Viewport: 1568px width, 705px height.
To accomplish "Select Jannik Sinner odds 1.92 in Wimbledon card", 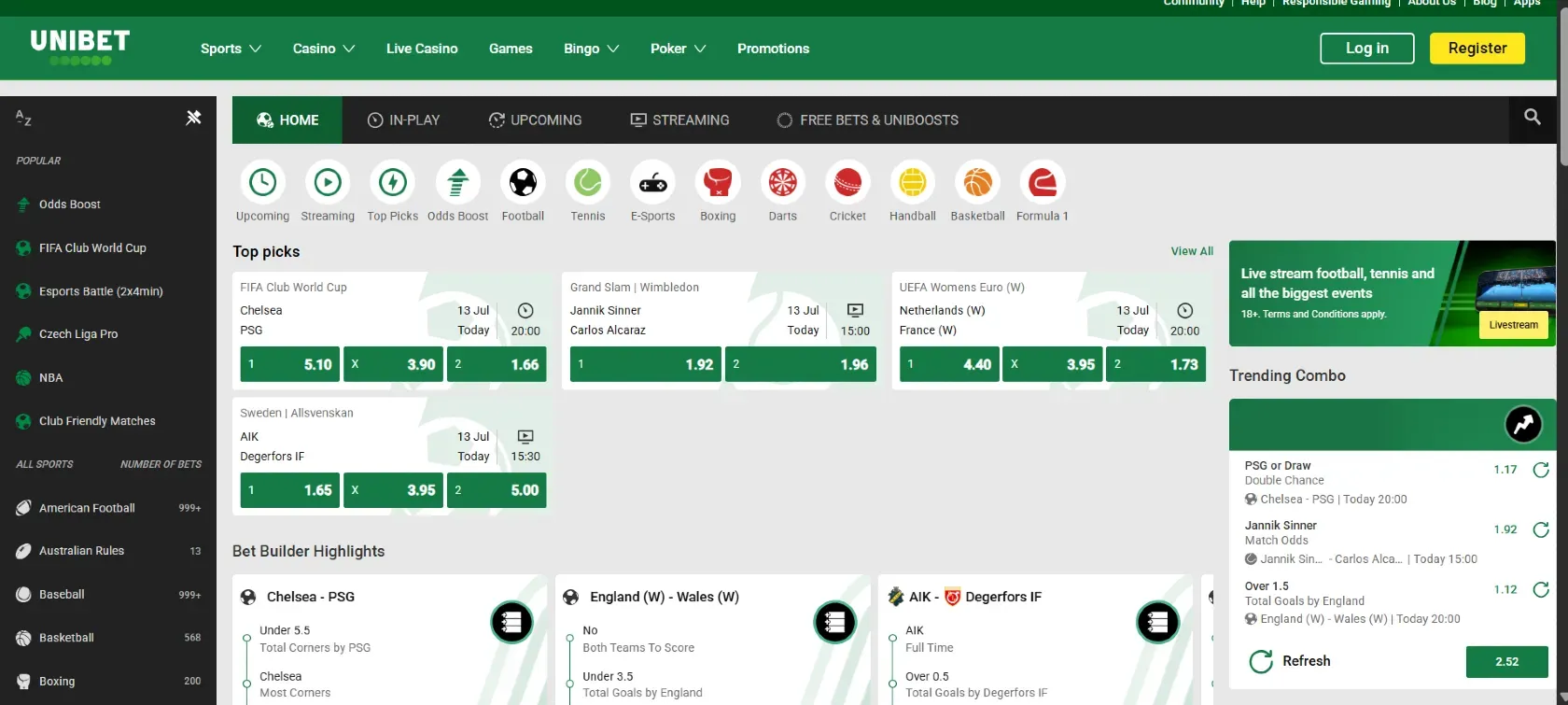I will pyautogui.click(x=645, y=364).
